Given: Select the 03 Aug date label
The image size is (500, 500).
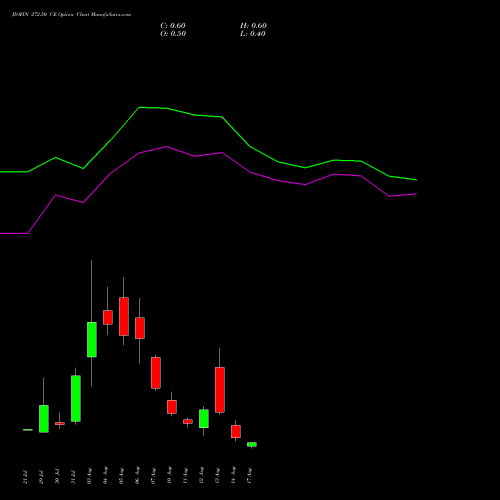Looking at the screenshot, I should coord(89,476).
